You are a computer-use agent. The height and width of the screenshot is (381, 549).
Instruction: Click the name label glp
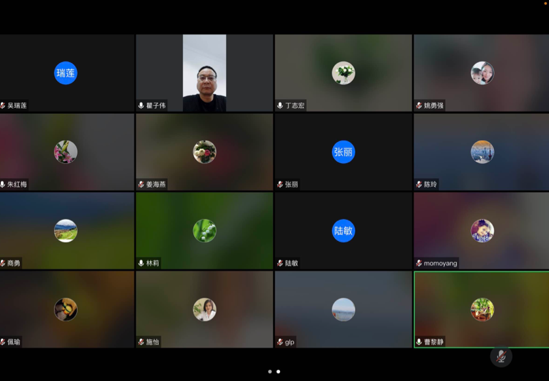click(x=290, y=342)
